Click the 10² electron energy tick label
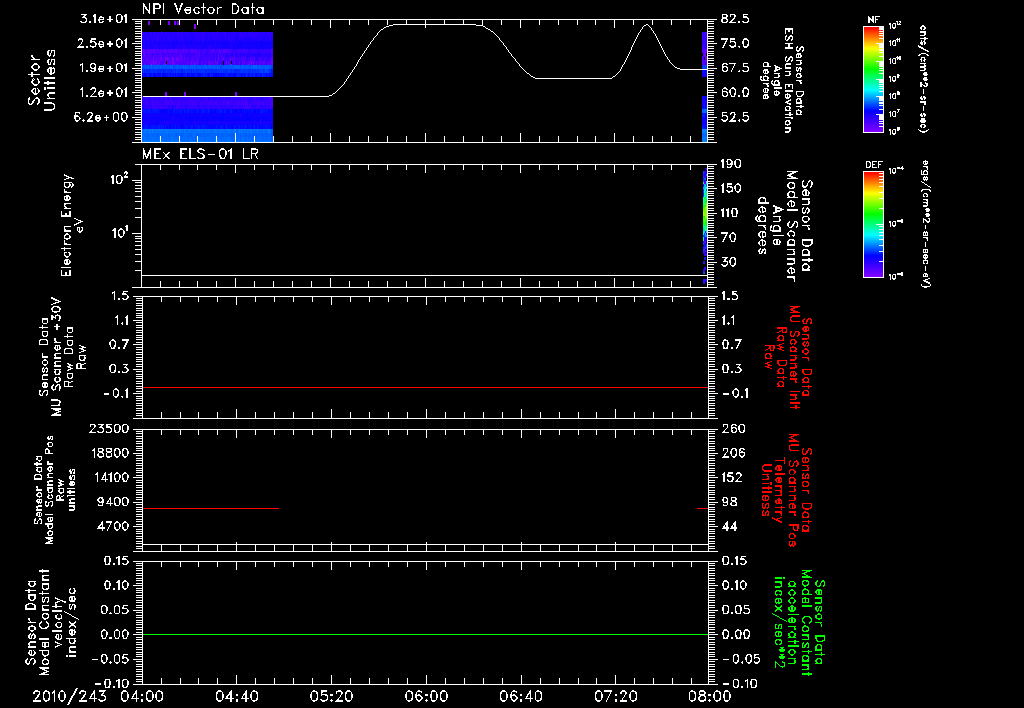1024x708 pixels. click(x=119, y=180)
